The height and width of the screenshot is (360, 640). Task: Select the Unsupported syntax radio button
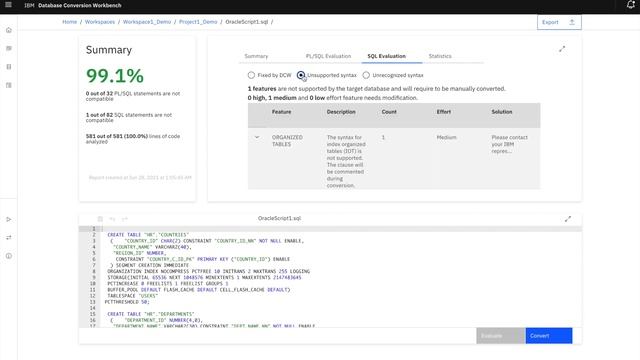tap(301, 75)
